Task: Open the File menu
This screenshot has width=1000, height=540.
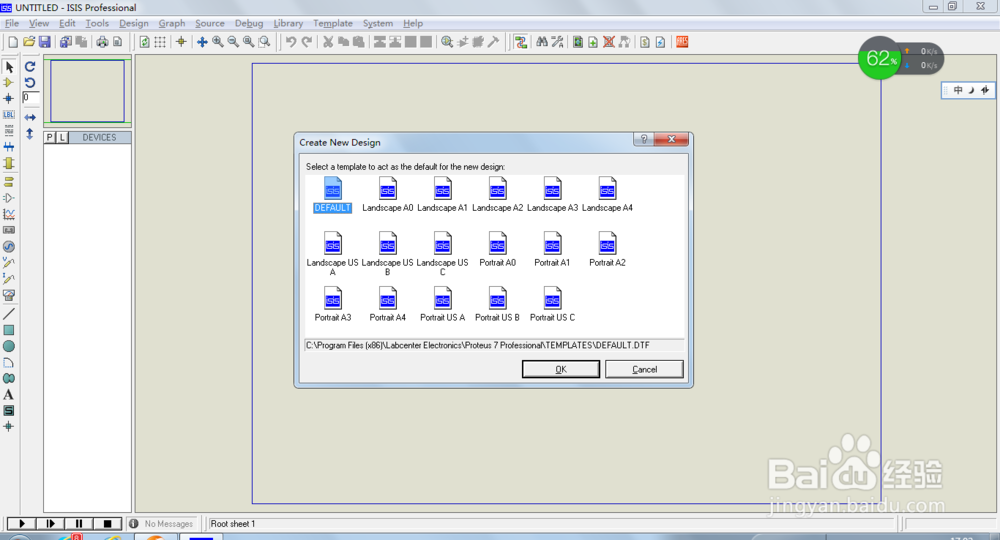Action: click(12, 23)
